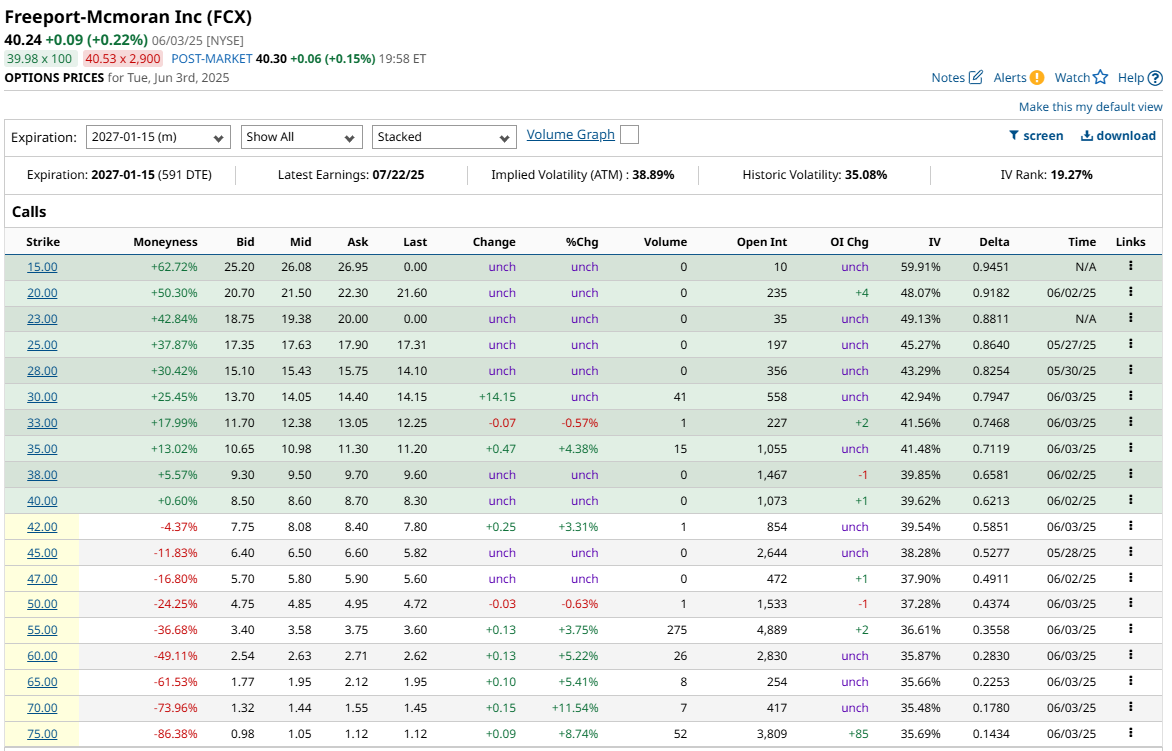Click the Alerts link text

tap(1010, 78)
